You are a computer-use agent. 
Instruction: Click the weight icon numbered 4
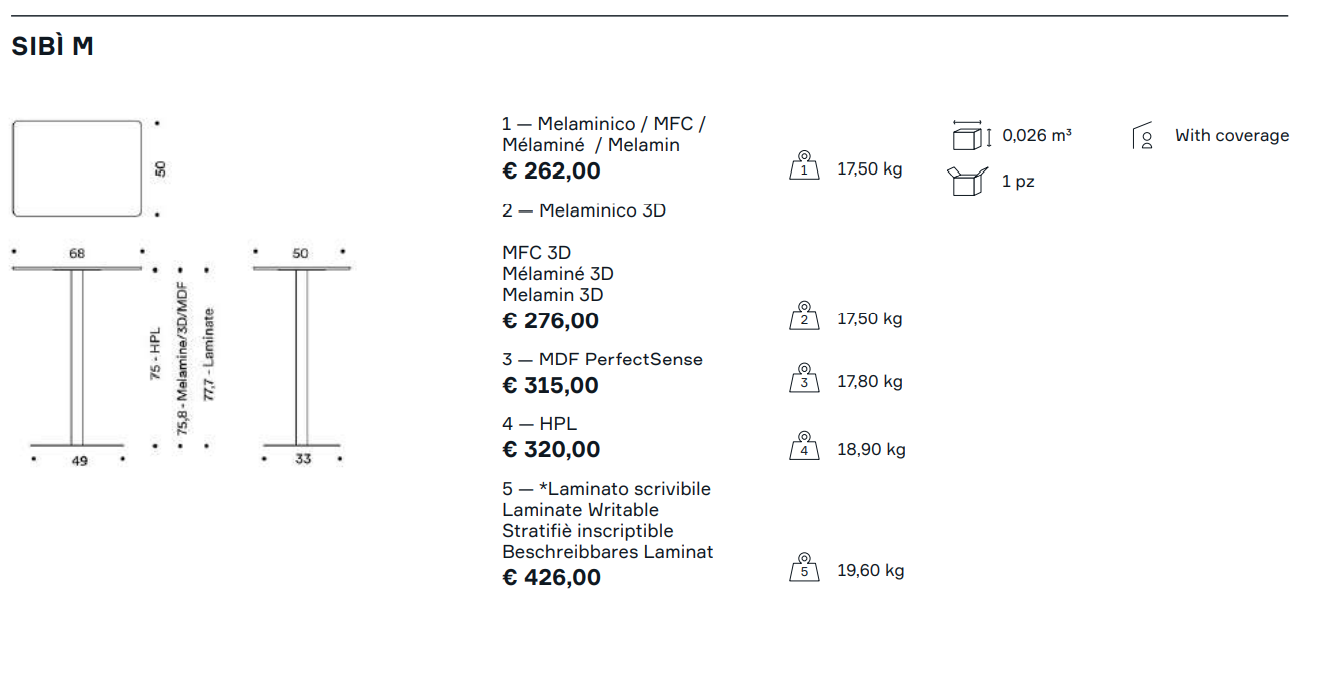point(804,447)
